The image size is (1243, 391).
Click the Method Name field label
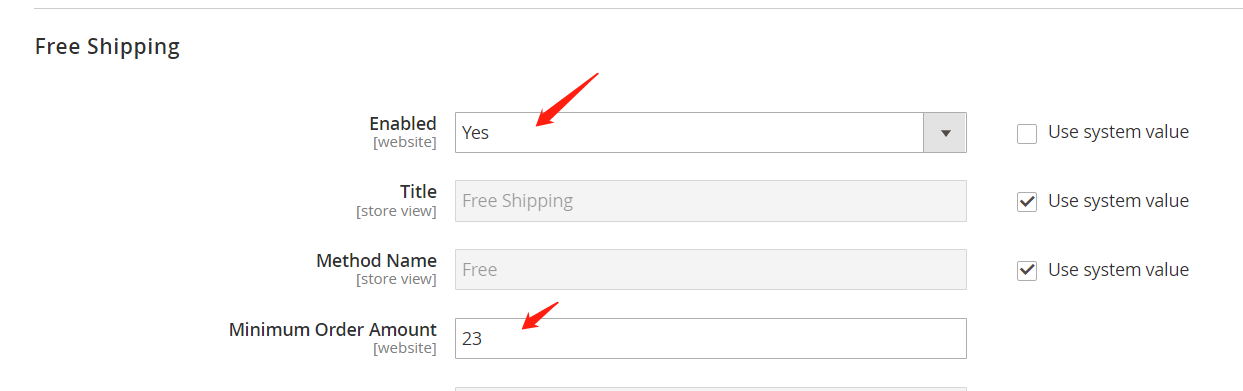coord(376,260)
